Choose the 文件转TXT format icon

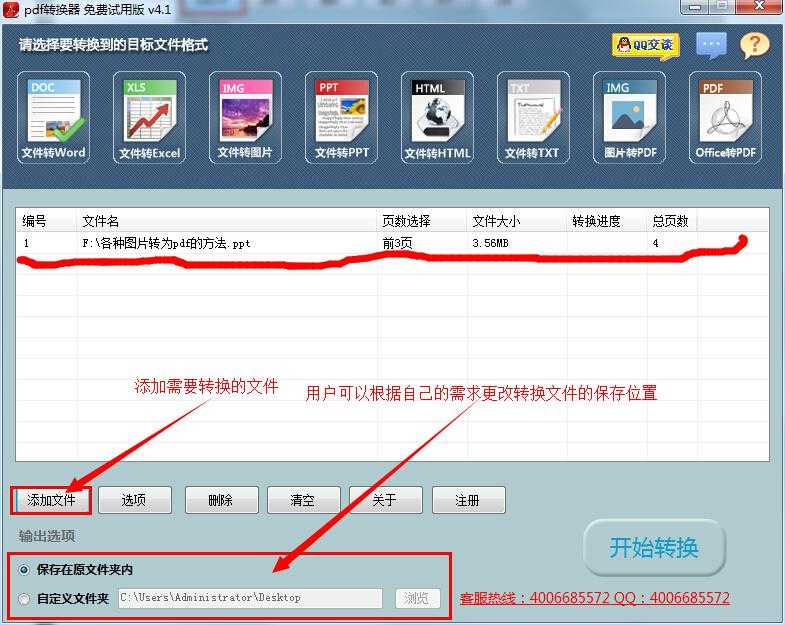point(532,117)
